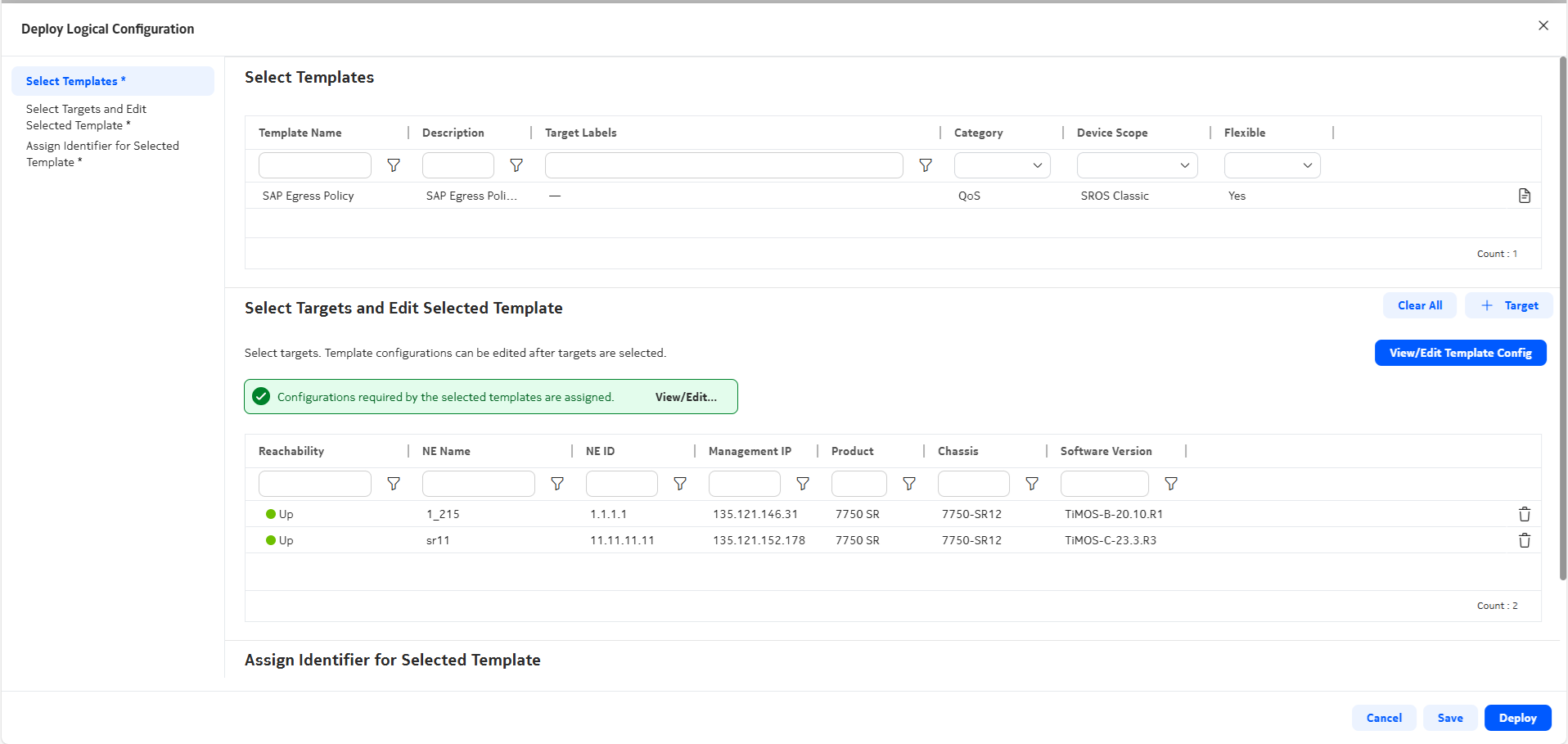The image size is (1568, 744).
Task: Click the Template Name filter input field
Action: [314, 165]
